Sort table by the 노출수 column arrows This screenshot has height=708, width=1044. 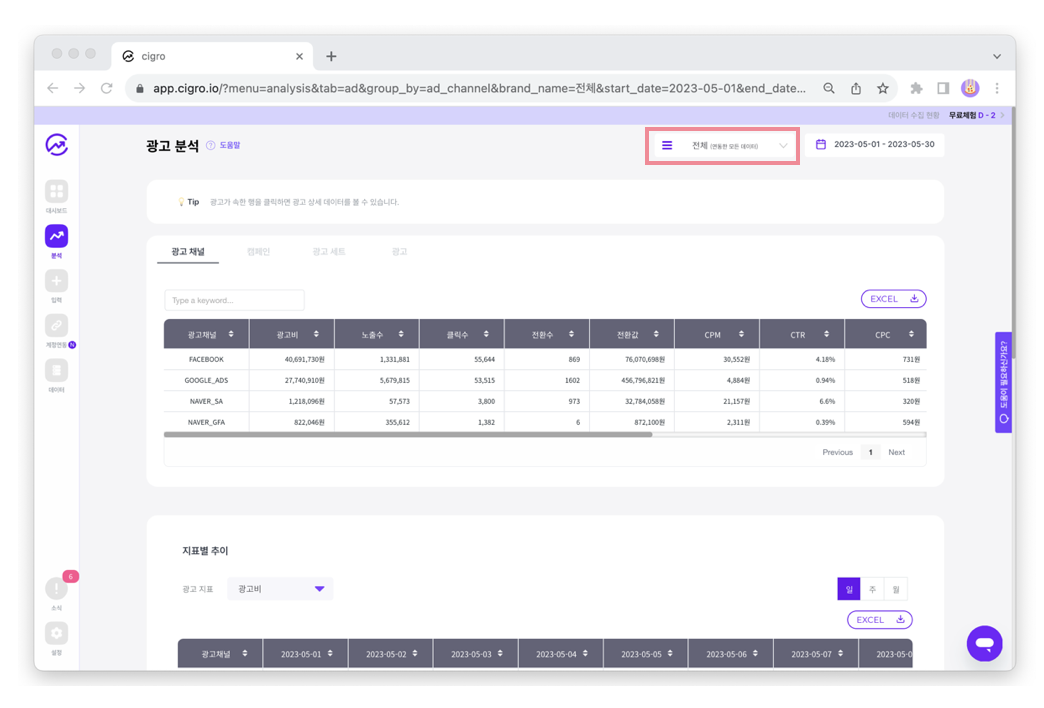pyautogui.click(x=401, y=334)
